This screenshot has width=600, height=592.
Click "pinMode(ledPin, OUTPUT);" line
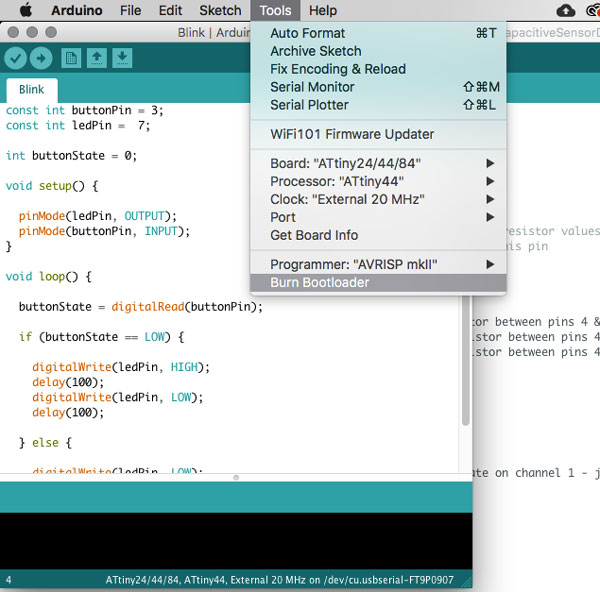pyautogui.click(x=98, y=216)
